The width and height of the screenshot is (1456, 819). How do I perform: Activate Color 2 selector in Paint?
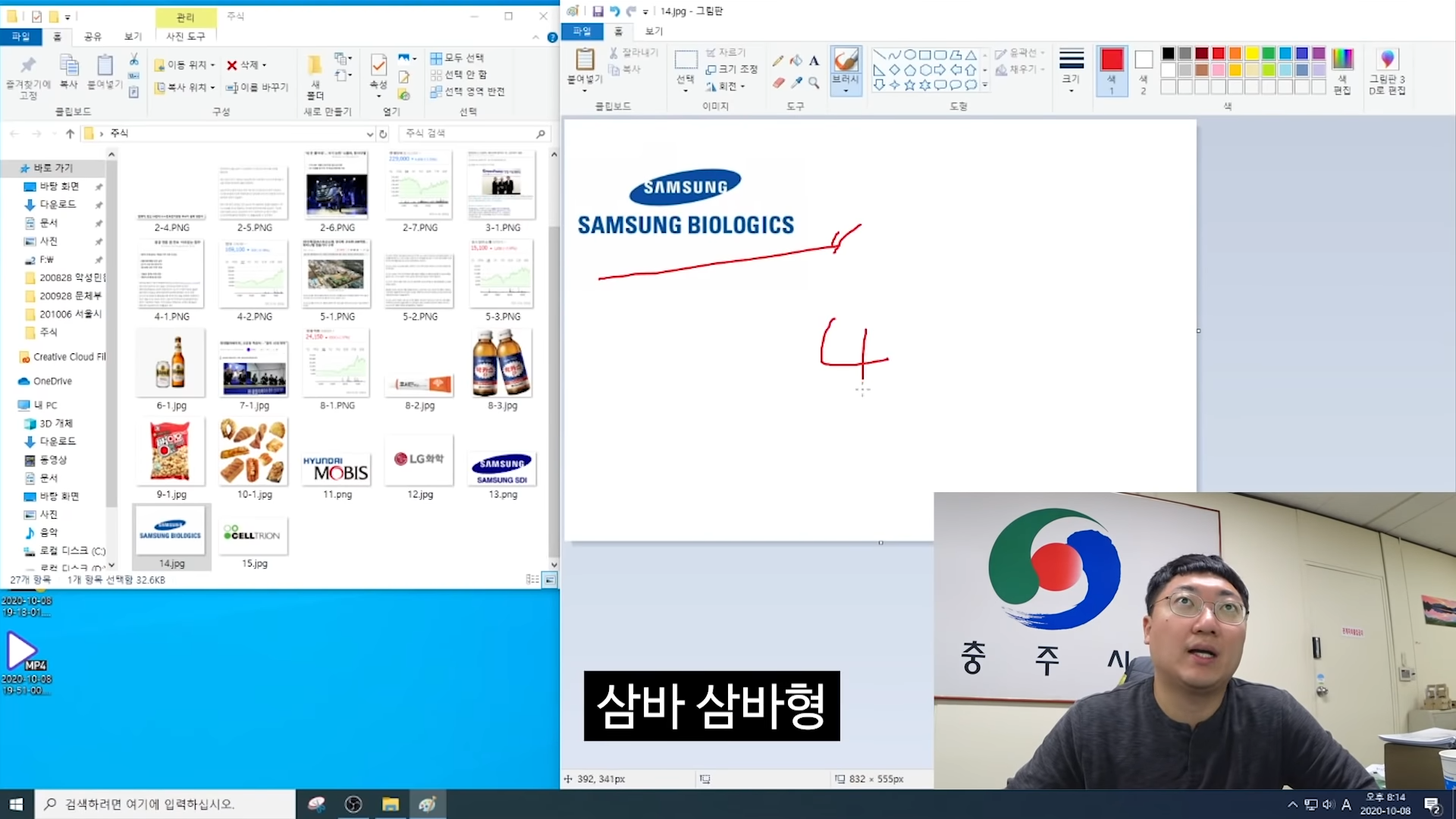pos(1144,71)
